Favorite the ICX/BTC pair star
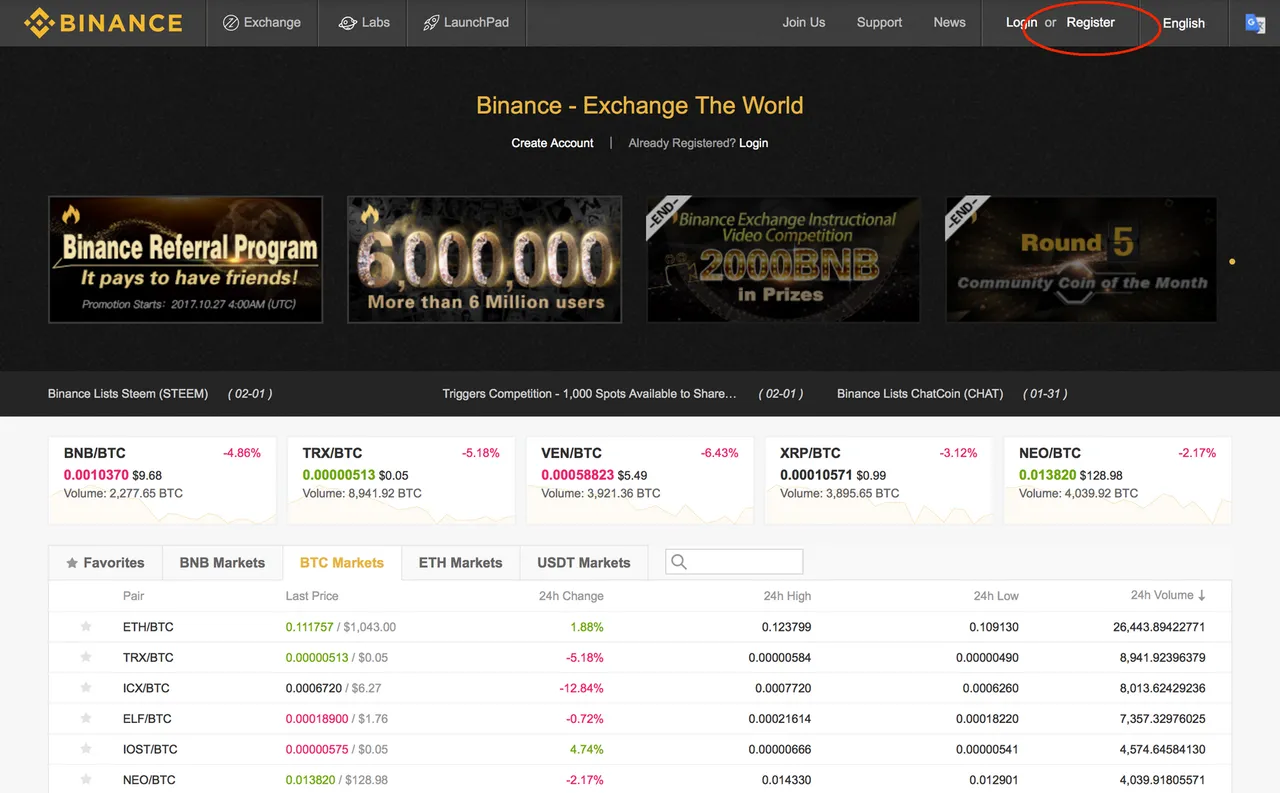This screenshot has width=1280, height=793. 86,688
